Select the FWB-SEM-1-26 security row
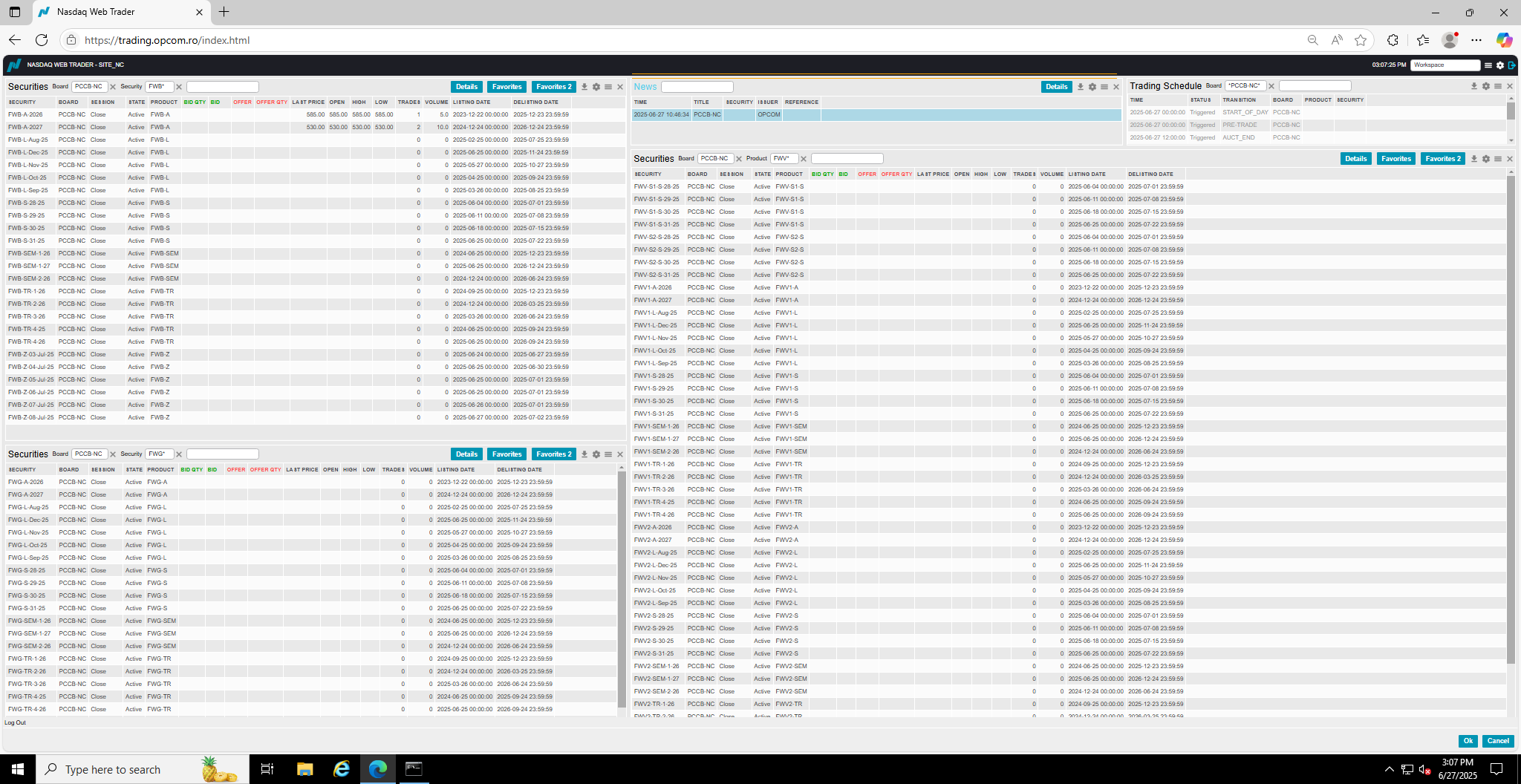 (x=316, y=254)
